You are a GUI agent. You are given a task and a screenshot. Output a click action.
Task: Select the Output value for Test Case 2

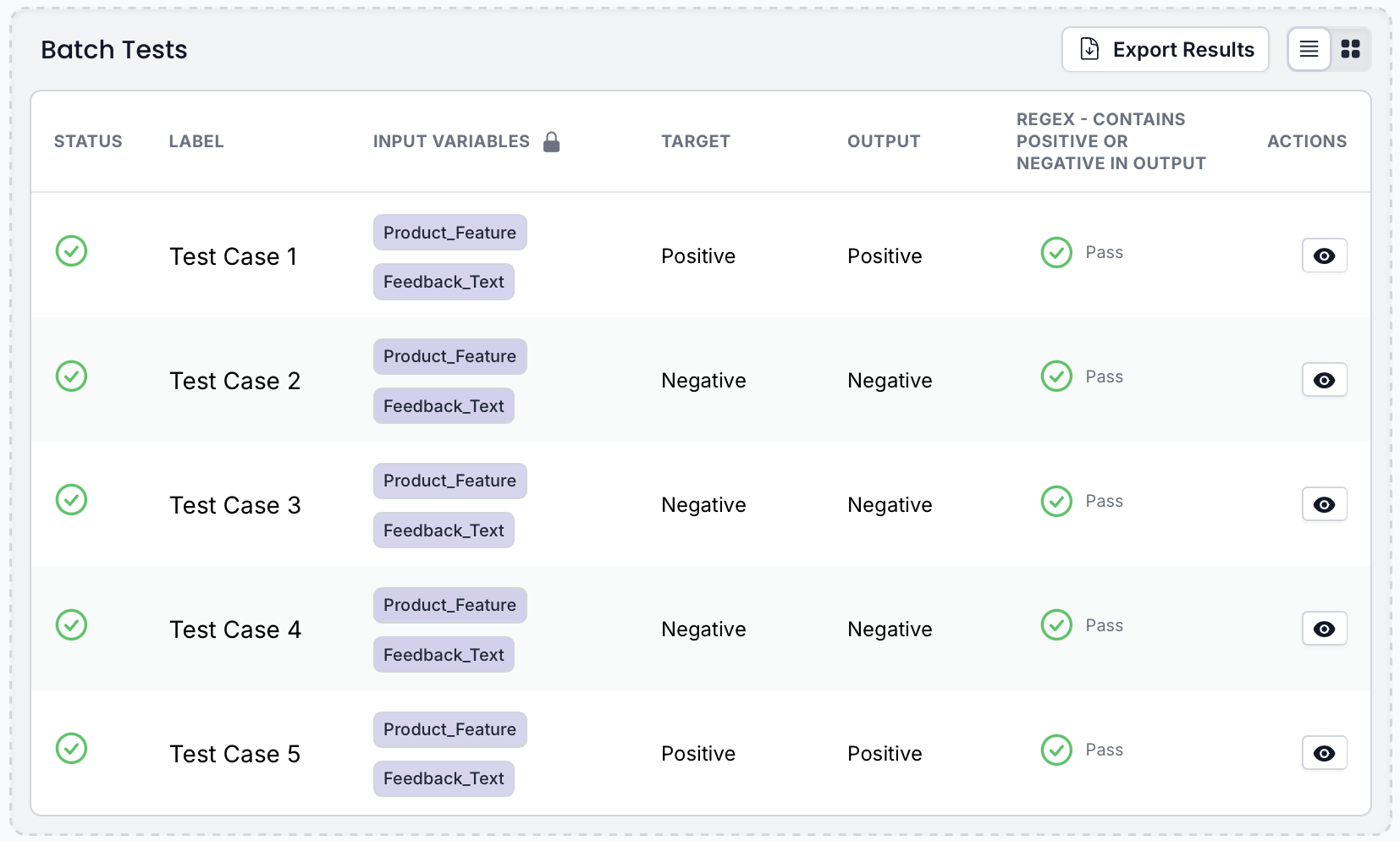click(x=890, y=380)
